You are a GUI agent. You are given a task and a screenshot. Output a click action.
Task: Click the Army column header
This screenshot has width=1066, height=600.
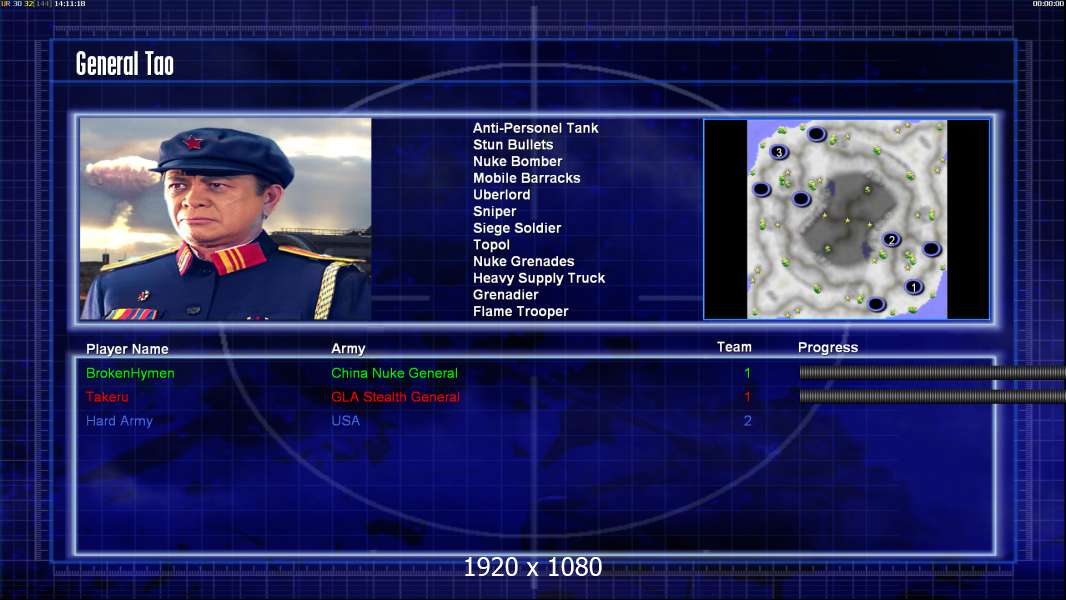(348, 348)
